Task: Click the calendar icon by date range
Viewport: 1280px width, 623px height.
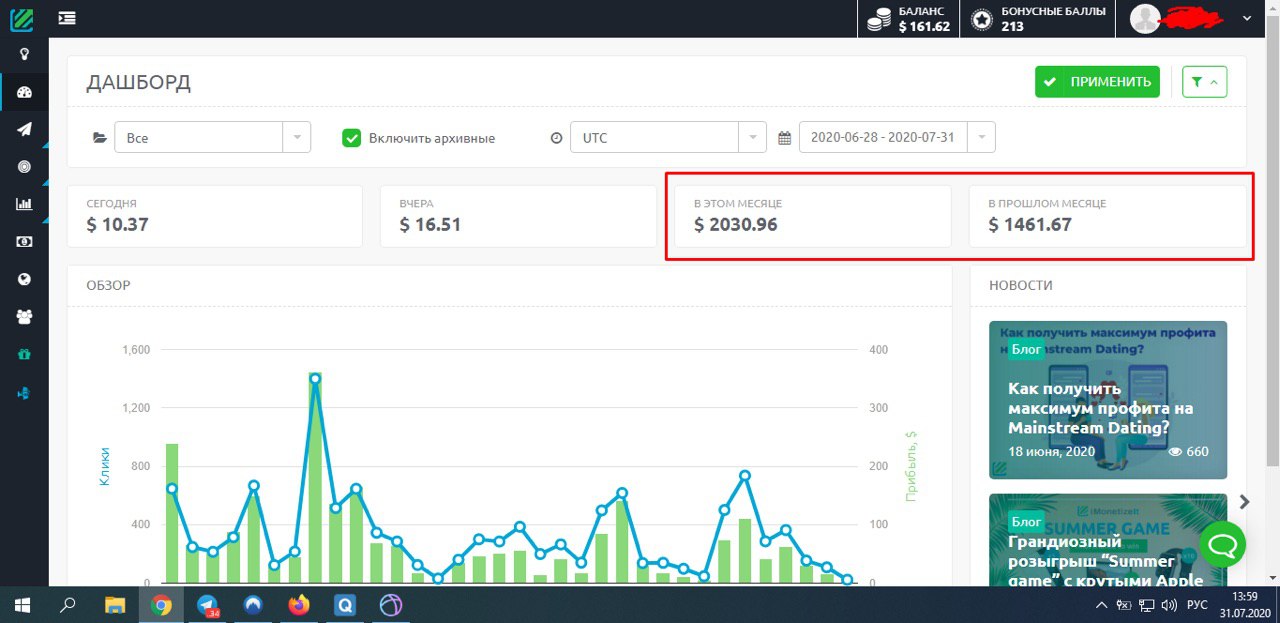Action: (784, 138)
